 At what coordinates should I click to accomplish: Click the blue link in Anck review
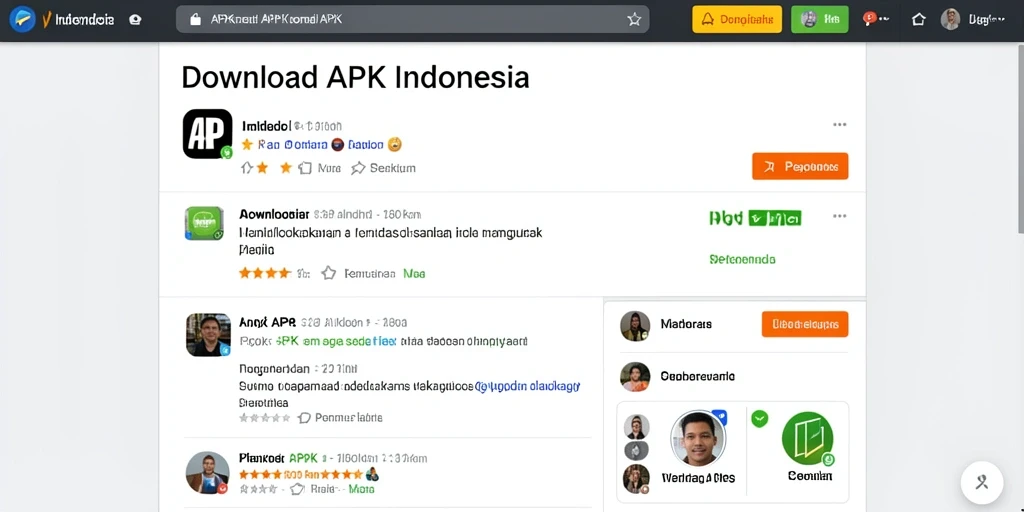click(x=527, y=387)
